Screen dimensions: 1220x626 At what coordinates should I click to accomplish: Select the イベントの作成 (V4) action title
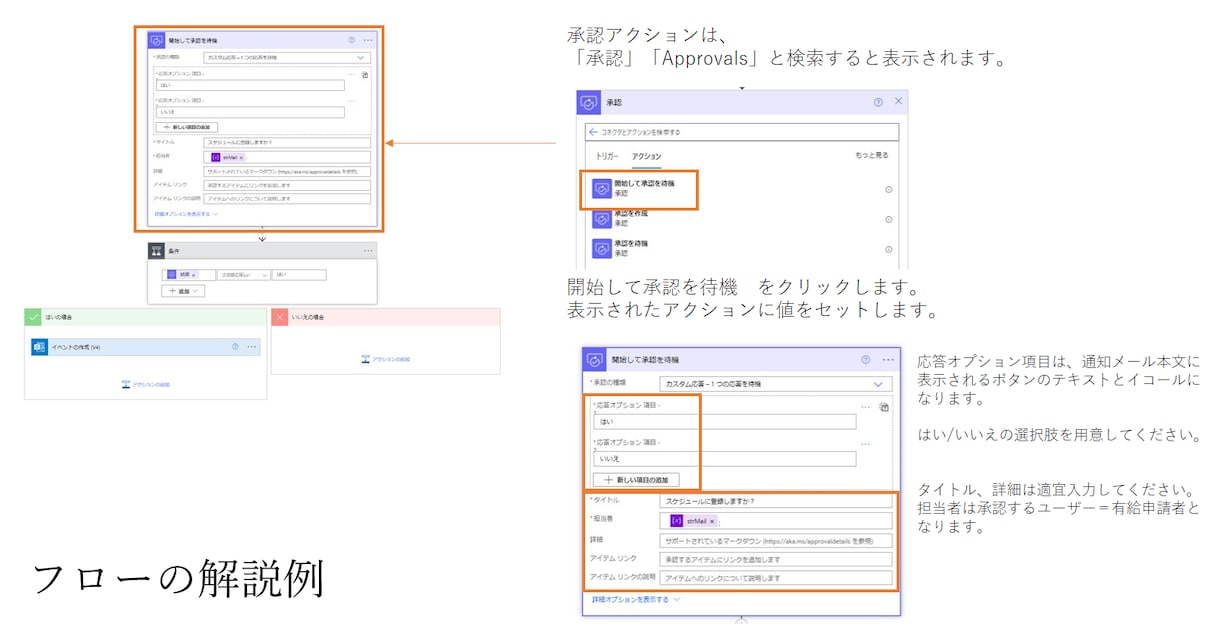tap(76, 347)
